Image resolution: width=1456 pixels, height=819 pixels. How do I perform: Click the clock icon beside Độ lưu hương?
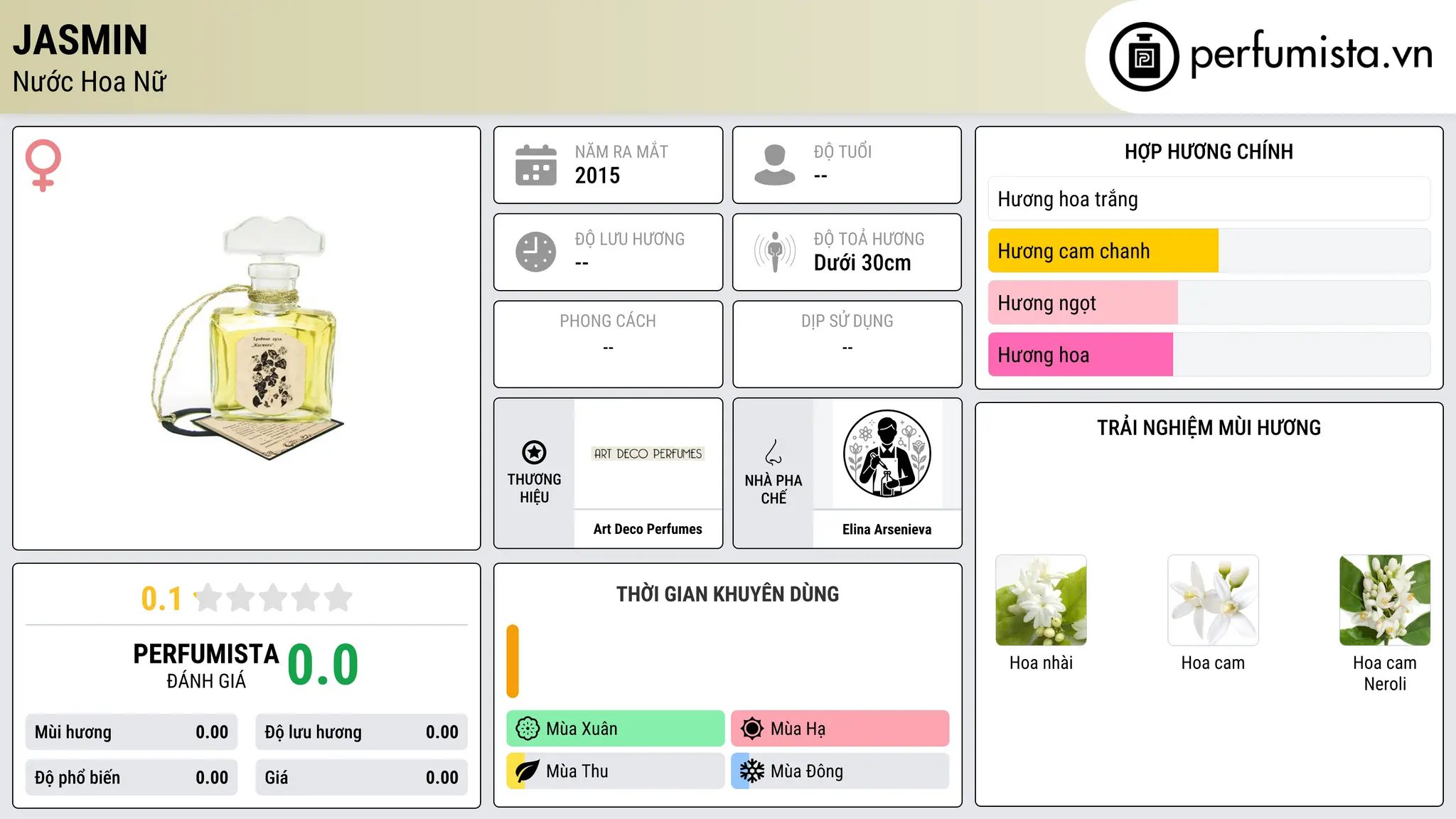536,252
